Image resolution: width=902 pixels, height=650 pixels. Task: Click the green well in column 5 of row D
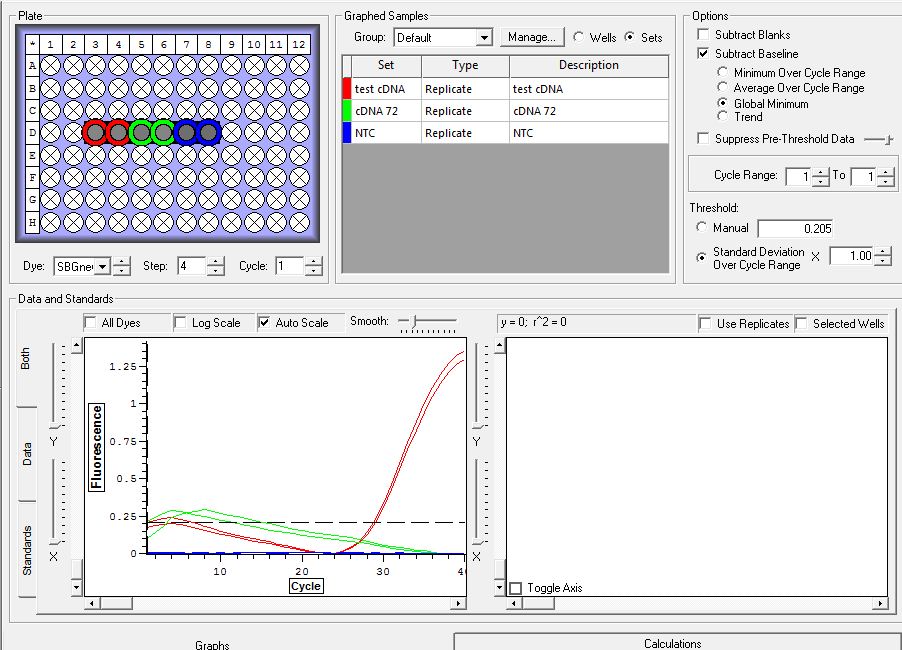click(141, 132)
